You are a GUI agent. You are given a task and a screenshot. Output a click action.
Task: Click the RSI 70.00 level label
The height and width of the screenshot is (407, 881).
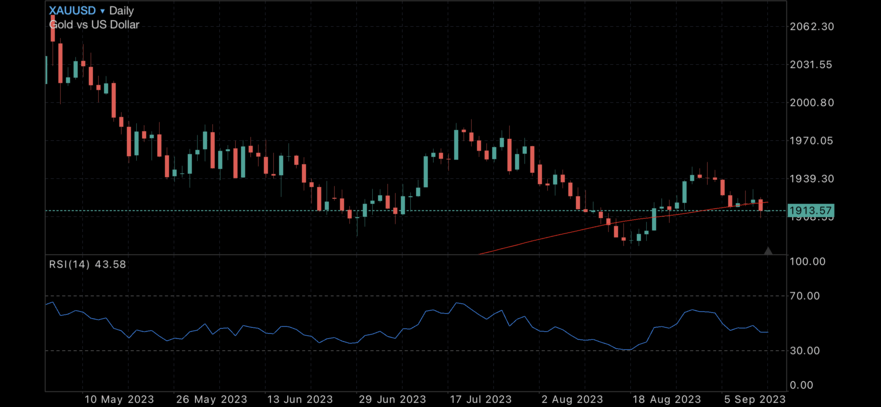point(805,296)
